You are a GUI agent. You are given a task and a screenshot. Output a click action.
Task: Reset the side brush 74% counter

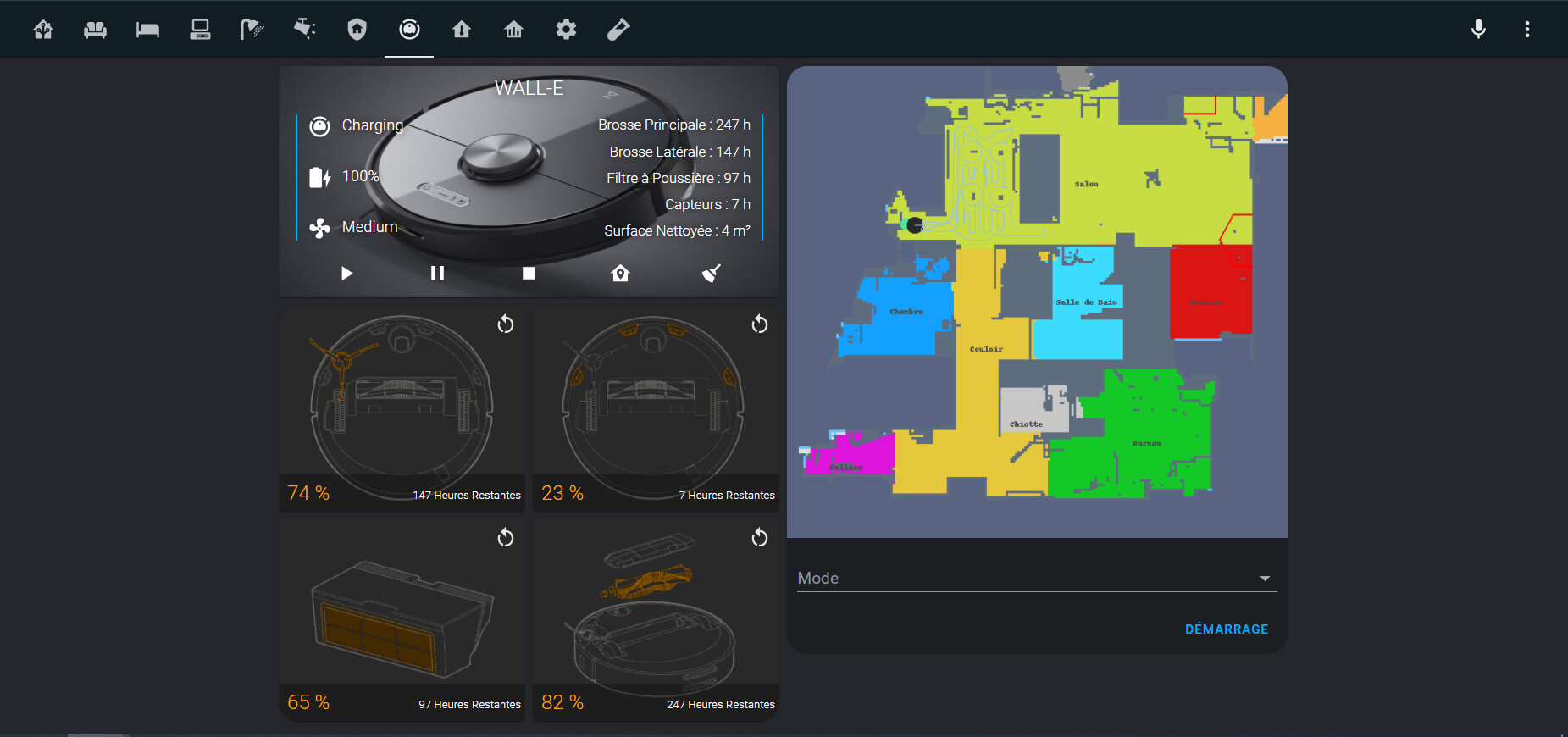point(506,324)
